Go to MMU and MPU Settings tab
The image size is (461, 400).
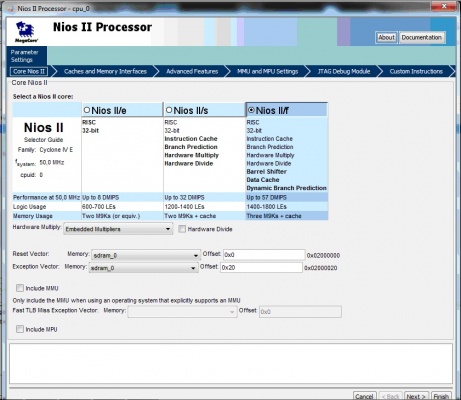click(x=268, y=71)
